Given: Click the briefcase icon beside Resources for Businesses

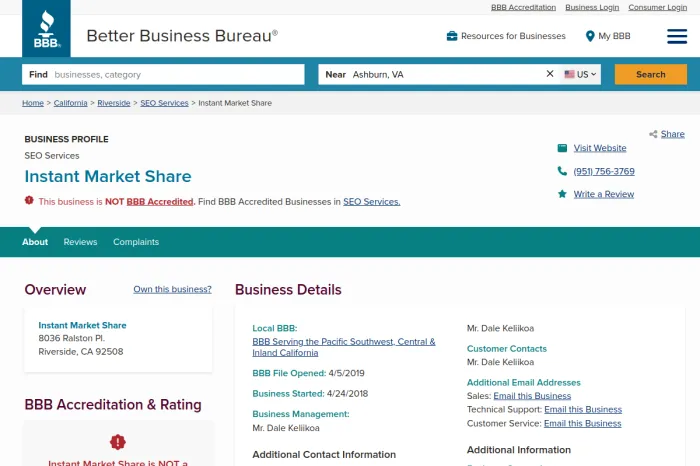Looking at the screenshot, I should click(x=452, y=36).
